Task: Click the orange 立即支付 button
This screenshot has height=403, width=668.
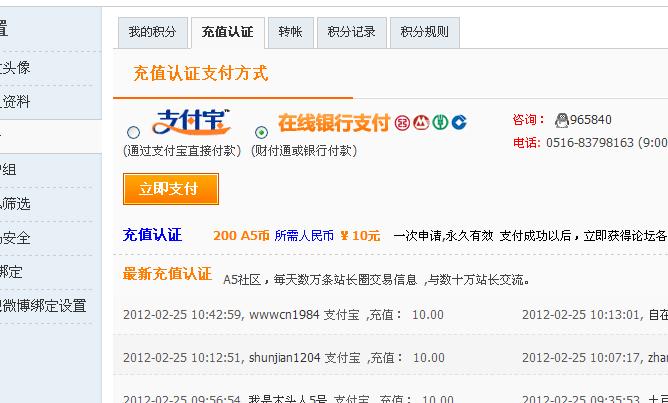Action: click(171, 189)
